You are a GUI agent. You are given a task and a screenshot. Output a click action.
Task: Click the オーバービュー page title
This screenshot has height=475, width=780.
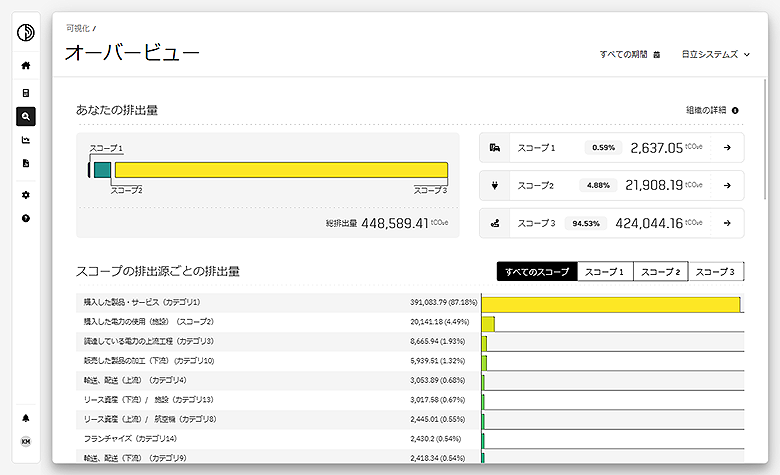tap(132, 53)
